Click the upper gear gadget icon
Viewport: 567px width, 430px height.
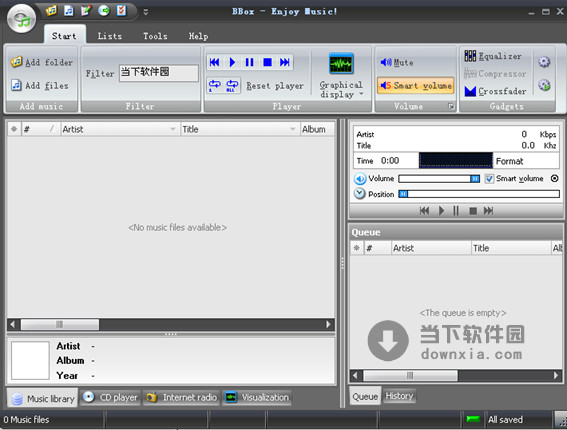pyautogui.click(x=544, y=62)
